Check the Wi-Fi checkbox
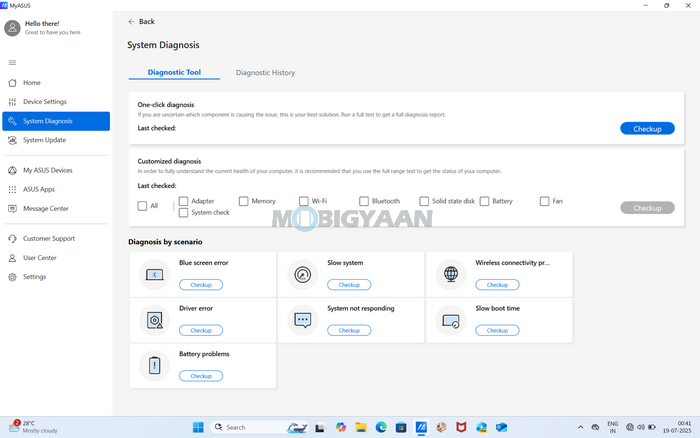This screenshot has height=438, width=700. [x=304, y=201]
